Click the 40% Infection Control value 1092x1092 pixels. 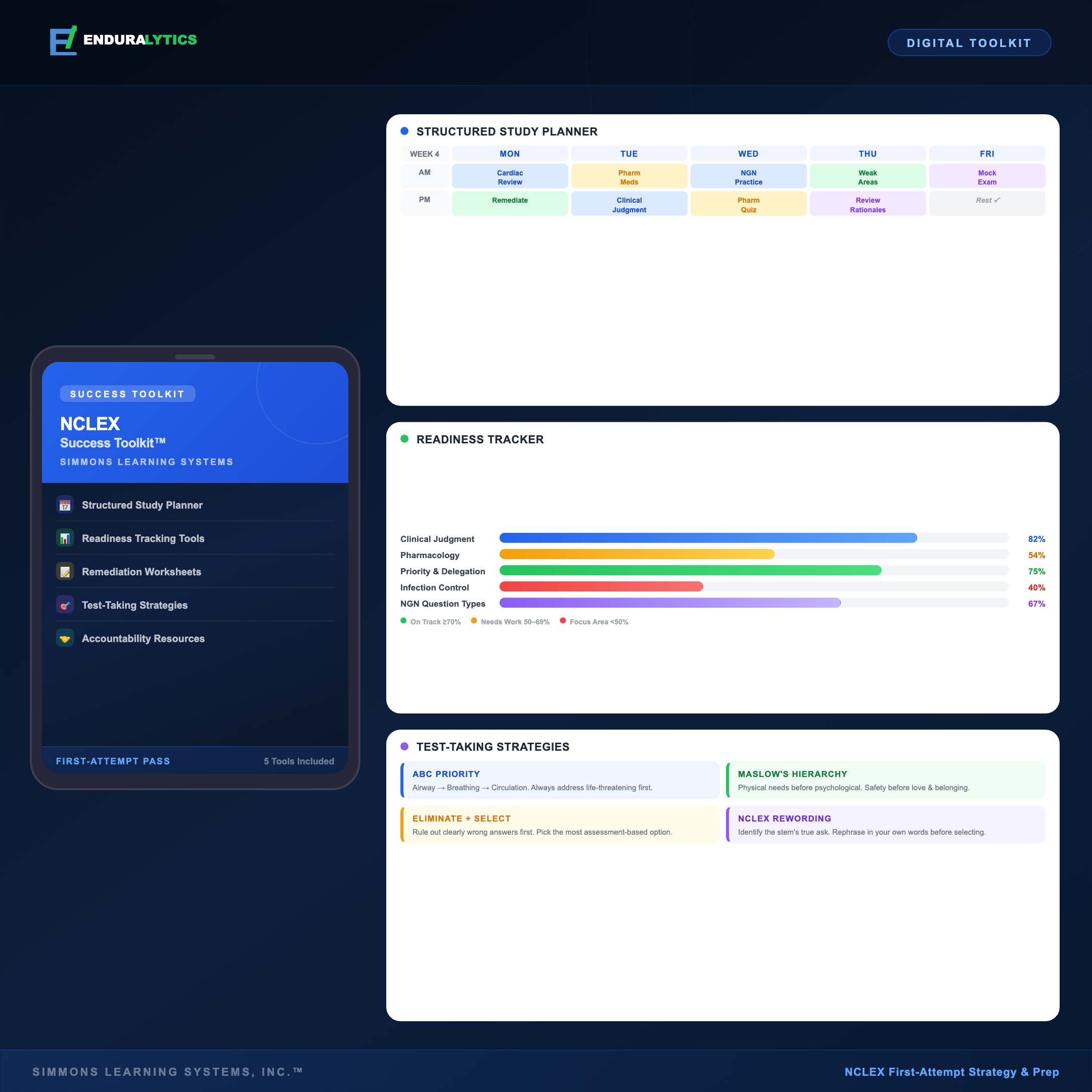pyautogui.click(x=1036, y=587)
